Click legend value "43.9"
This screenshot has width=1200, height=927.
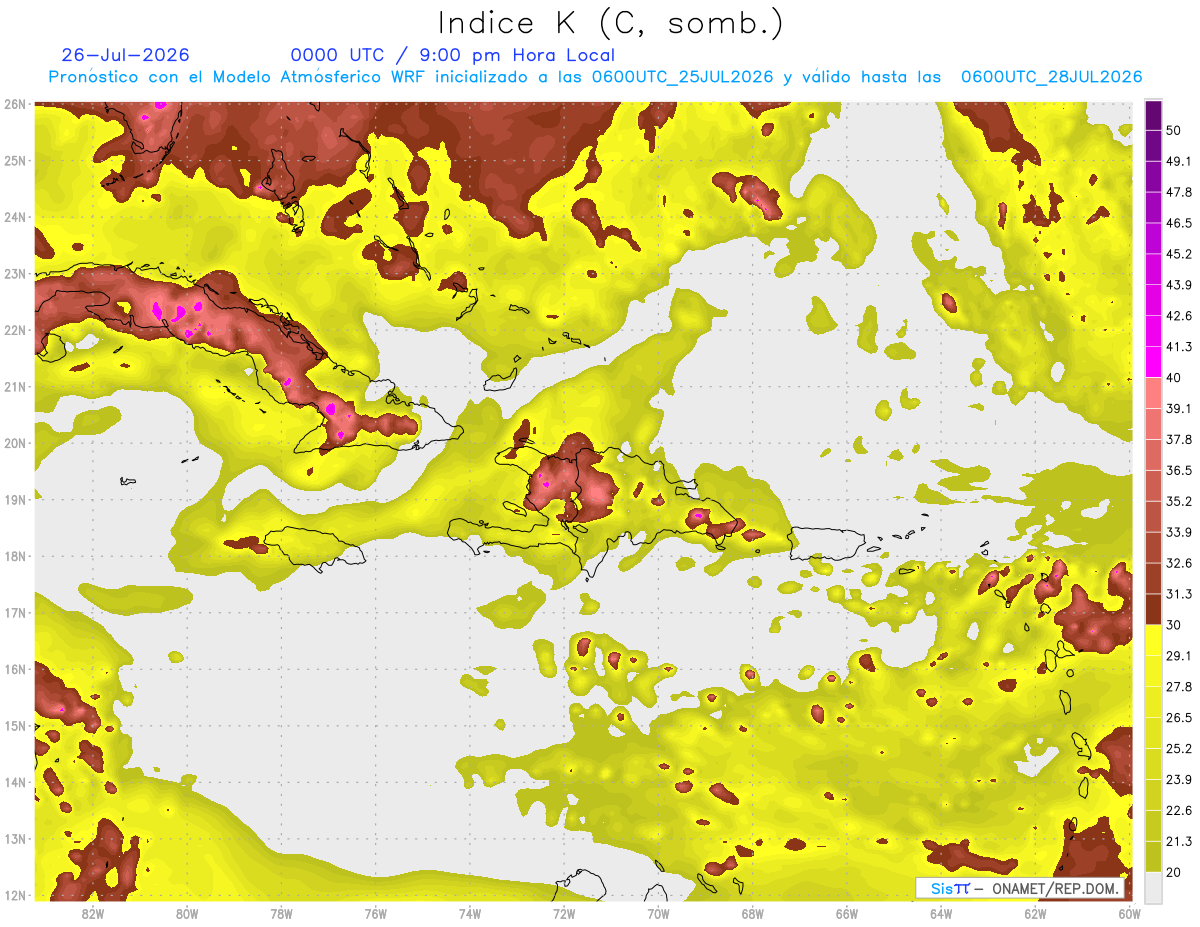click(x=1179, y=285)
